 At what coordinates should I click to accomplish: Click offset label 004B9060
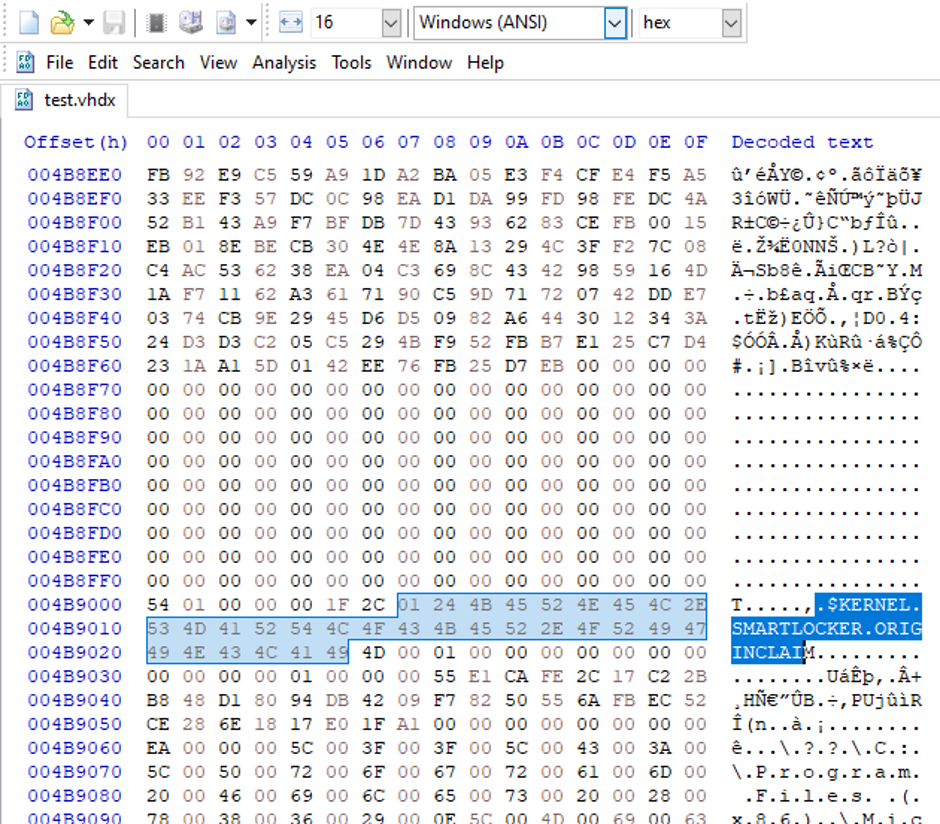[x=74, y=748]
